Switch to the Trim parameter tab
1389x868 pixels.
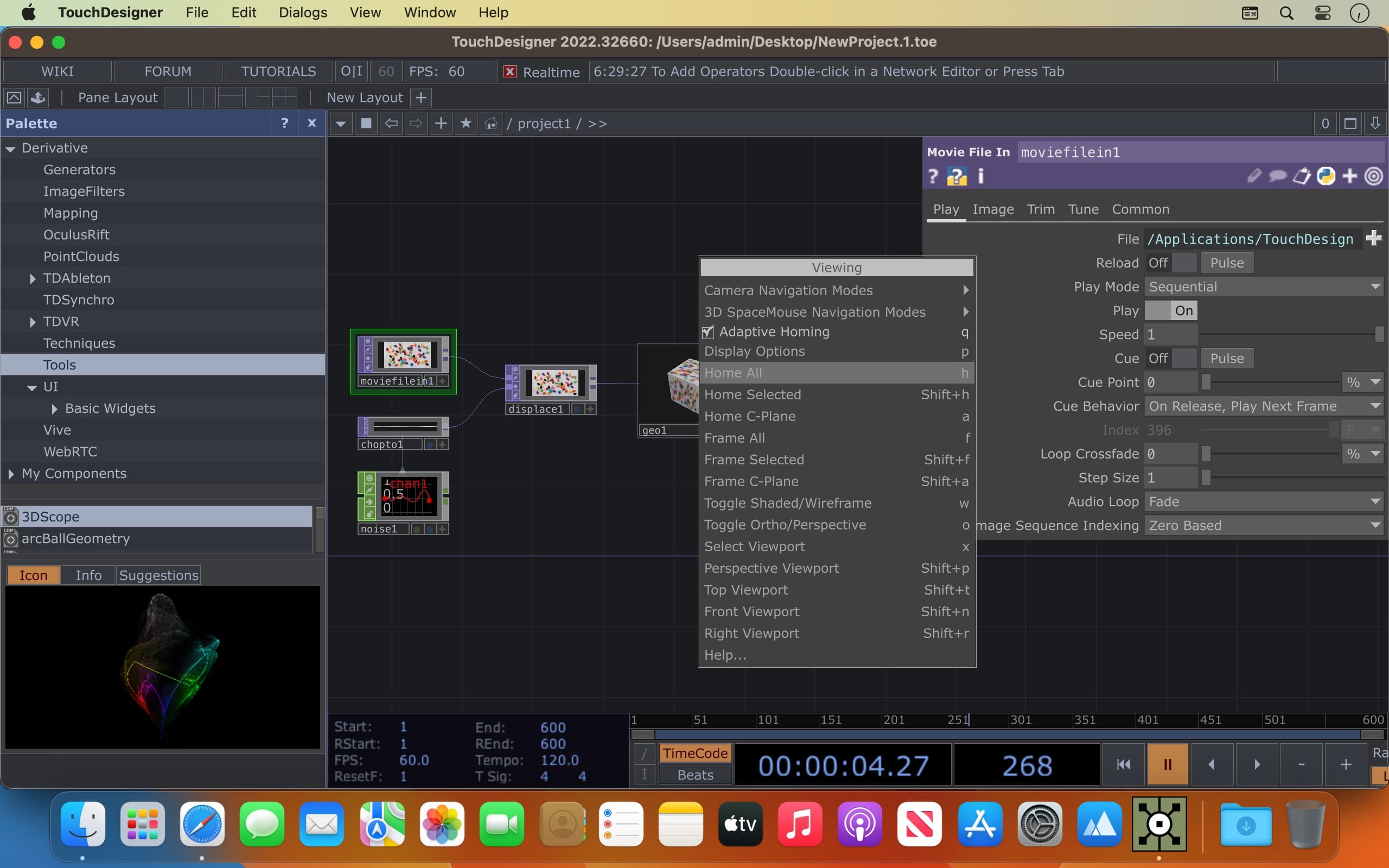1041,209
